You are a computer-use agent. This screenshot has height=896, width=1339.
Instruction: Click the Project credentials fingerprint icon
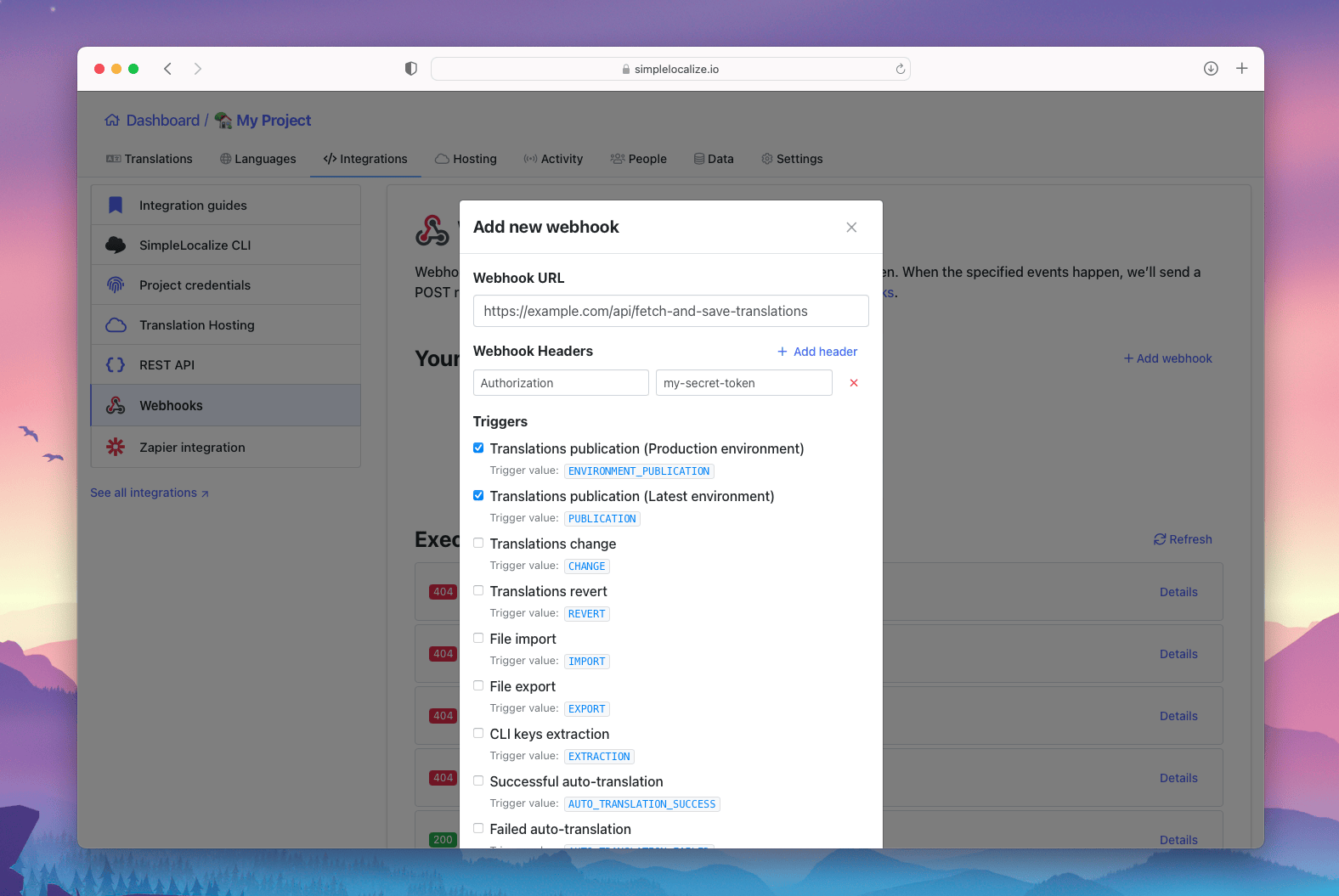tap(116, 285)
